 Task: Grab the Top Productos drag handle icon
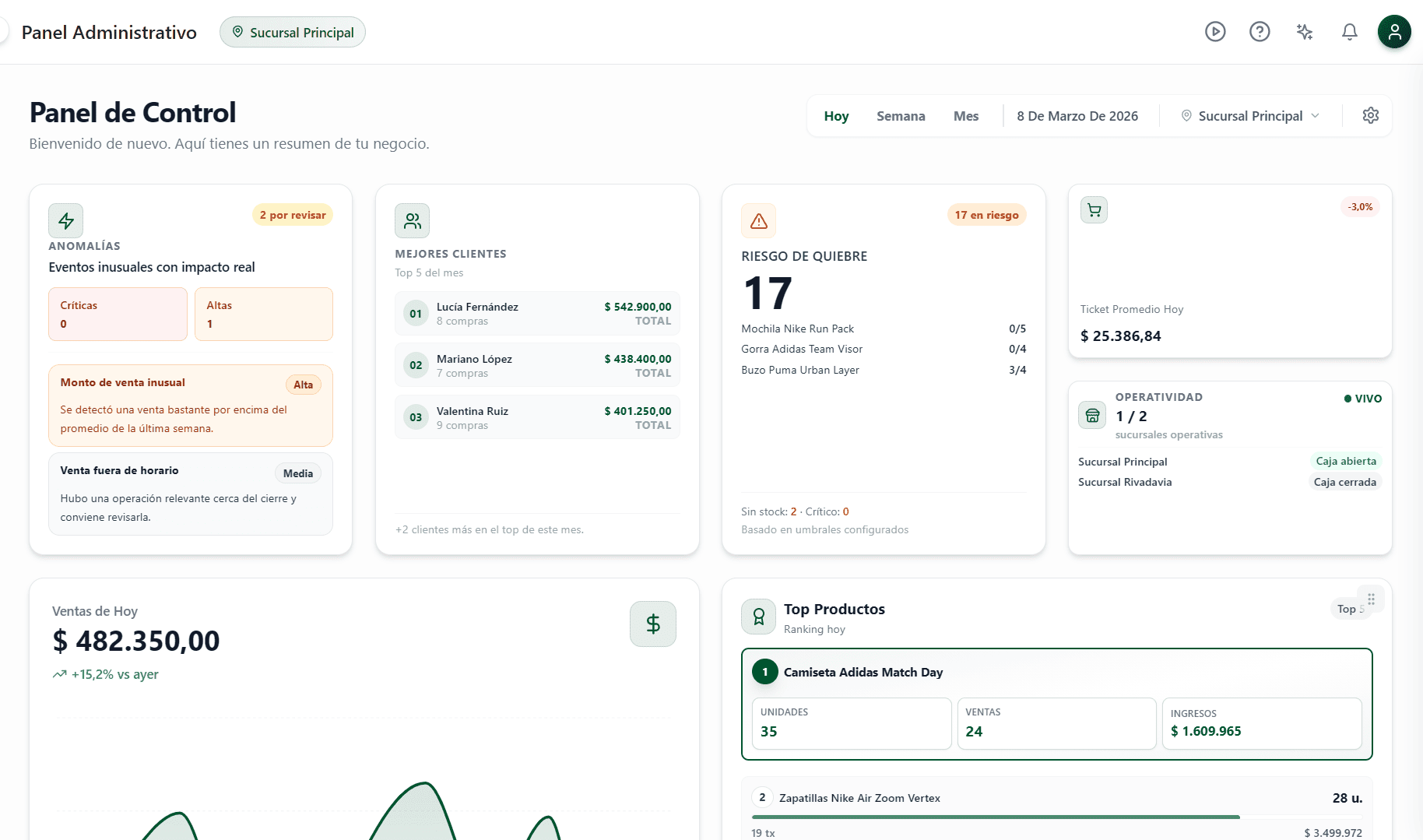[x=1371, y=599]
